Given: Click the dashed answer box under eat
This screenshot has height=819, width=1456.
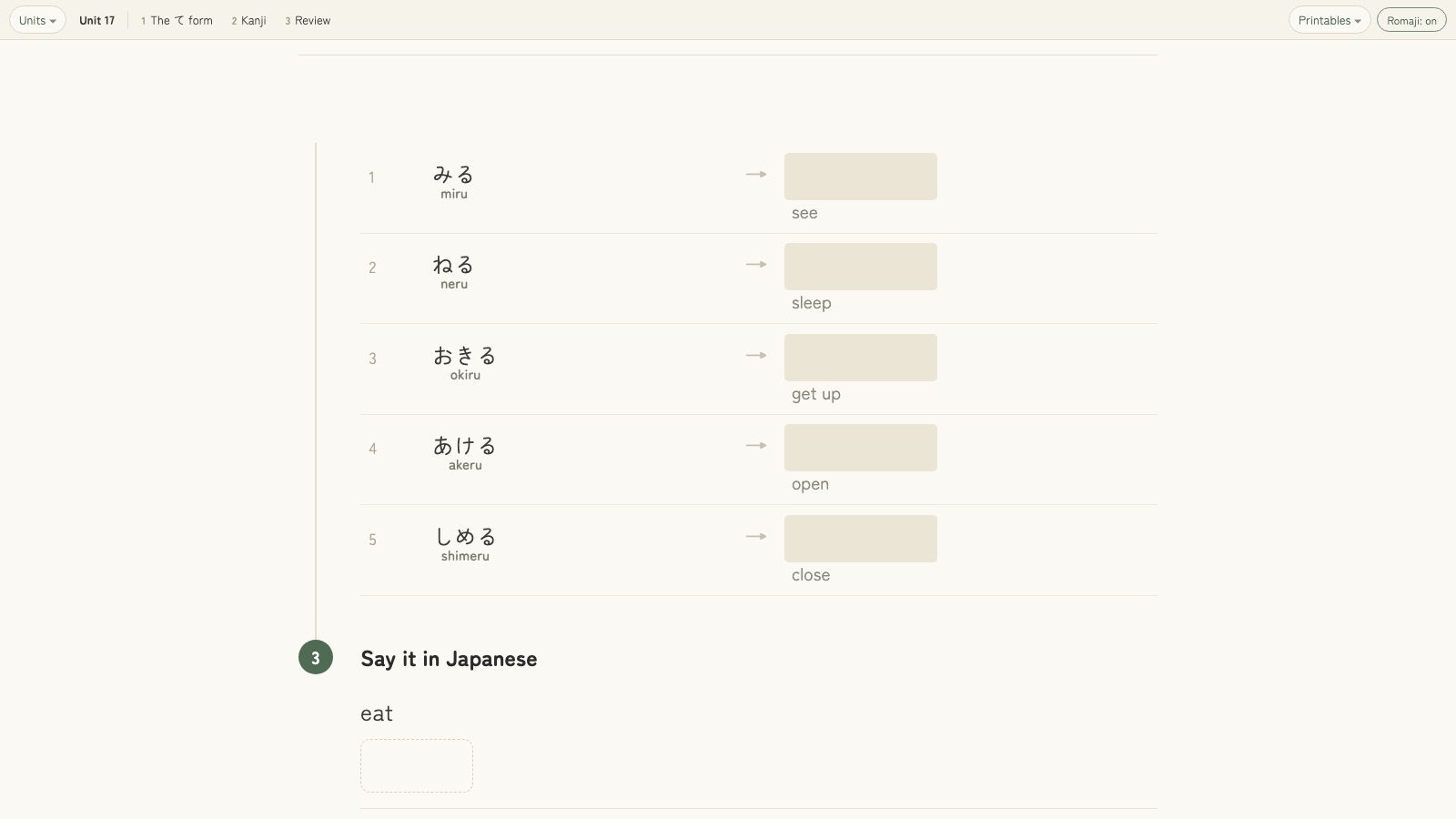Looking at the screenshot, I should (417, 765).
